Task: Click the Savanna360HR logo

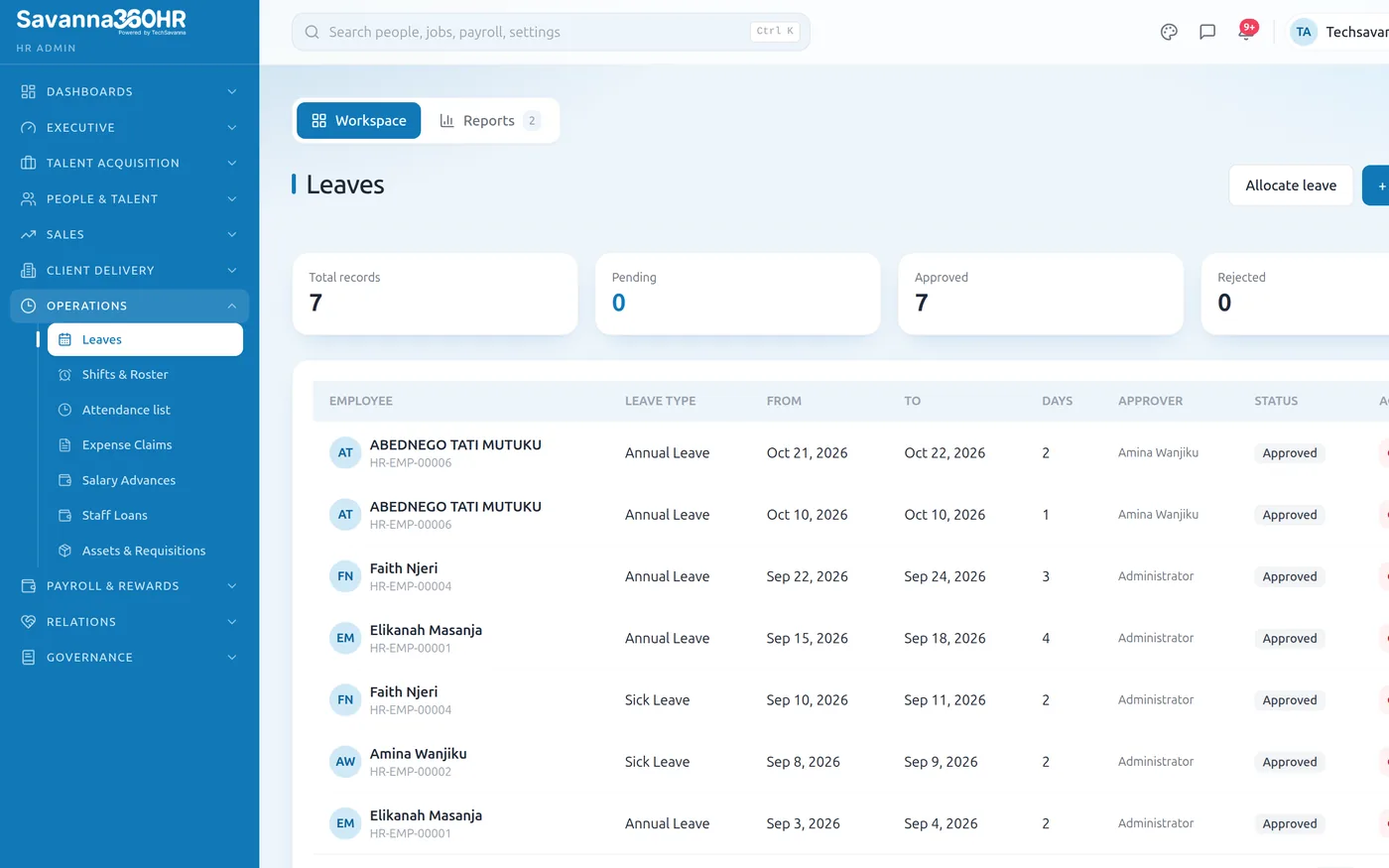Action: click(101, 20)
